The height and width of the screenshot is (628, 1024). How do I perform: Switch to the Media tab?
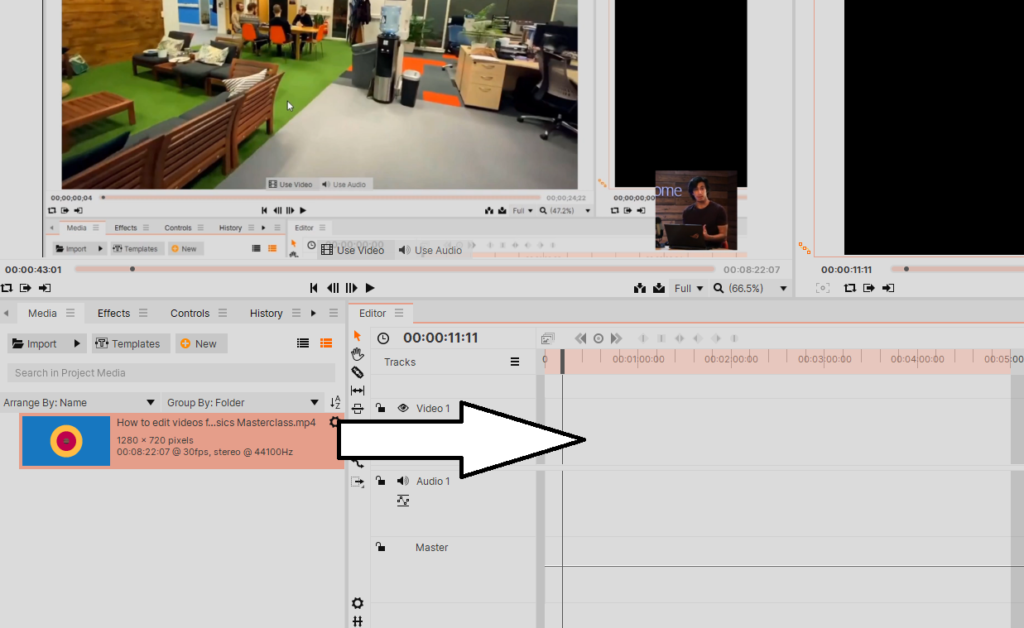42,313
